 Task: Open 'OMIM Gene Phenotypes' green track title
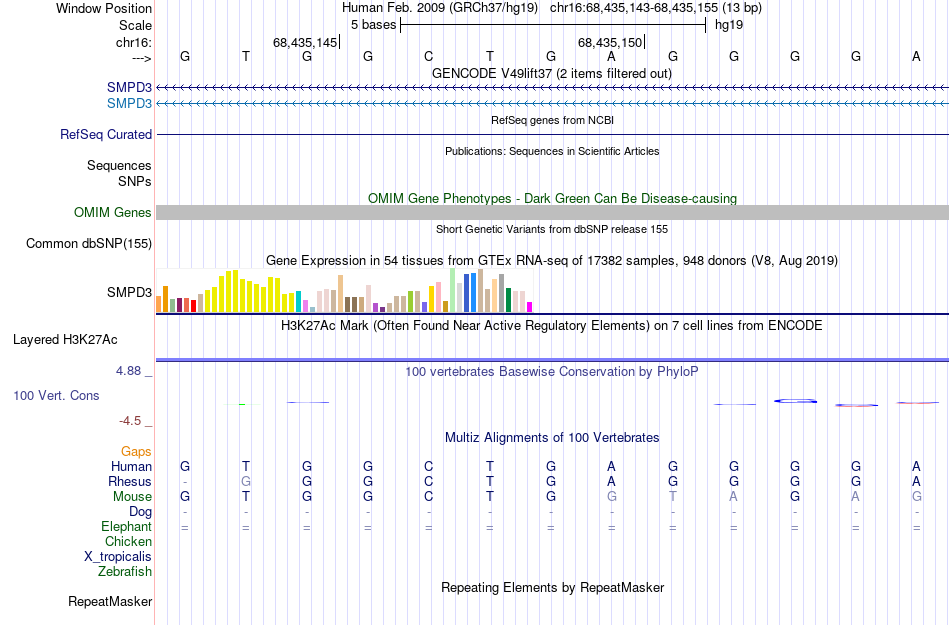pyautogui.click(x=552, y=198)
